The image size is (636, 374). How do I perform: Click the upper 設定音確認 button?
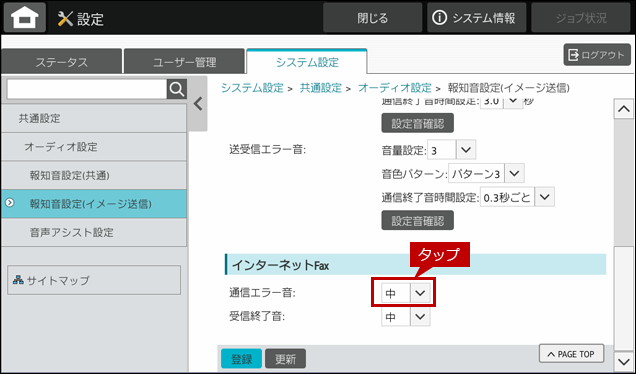click(417, 123)
